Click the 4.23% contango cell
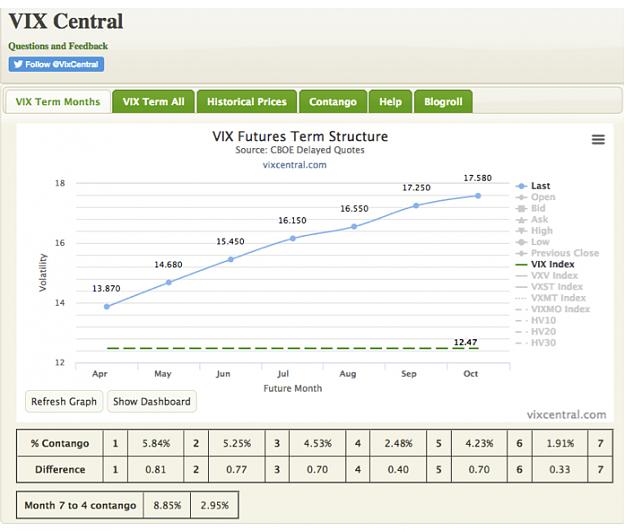This screenshot has height=531, width=625. [x=479, y=443]
